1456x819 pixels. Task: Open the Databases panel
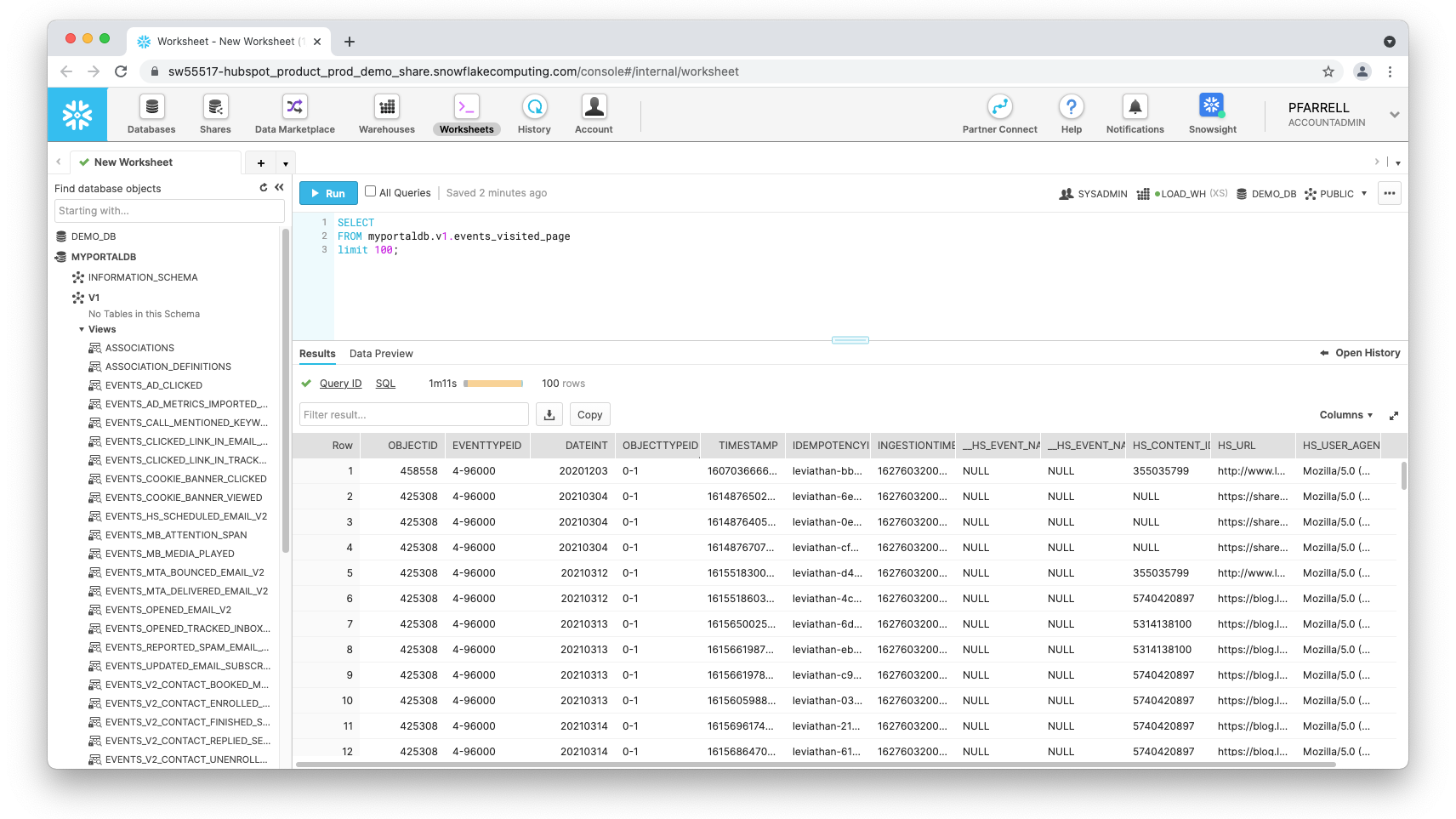(151, 113)
